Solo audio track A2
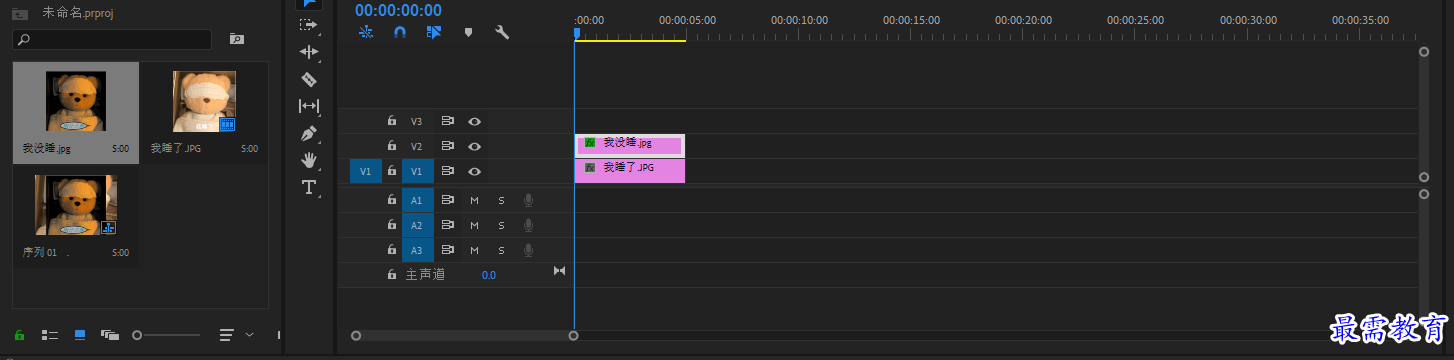 [501, 225]
